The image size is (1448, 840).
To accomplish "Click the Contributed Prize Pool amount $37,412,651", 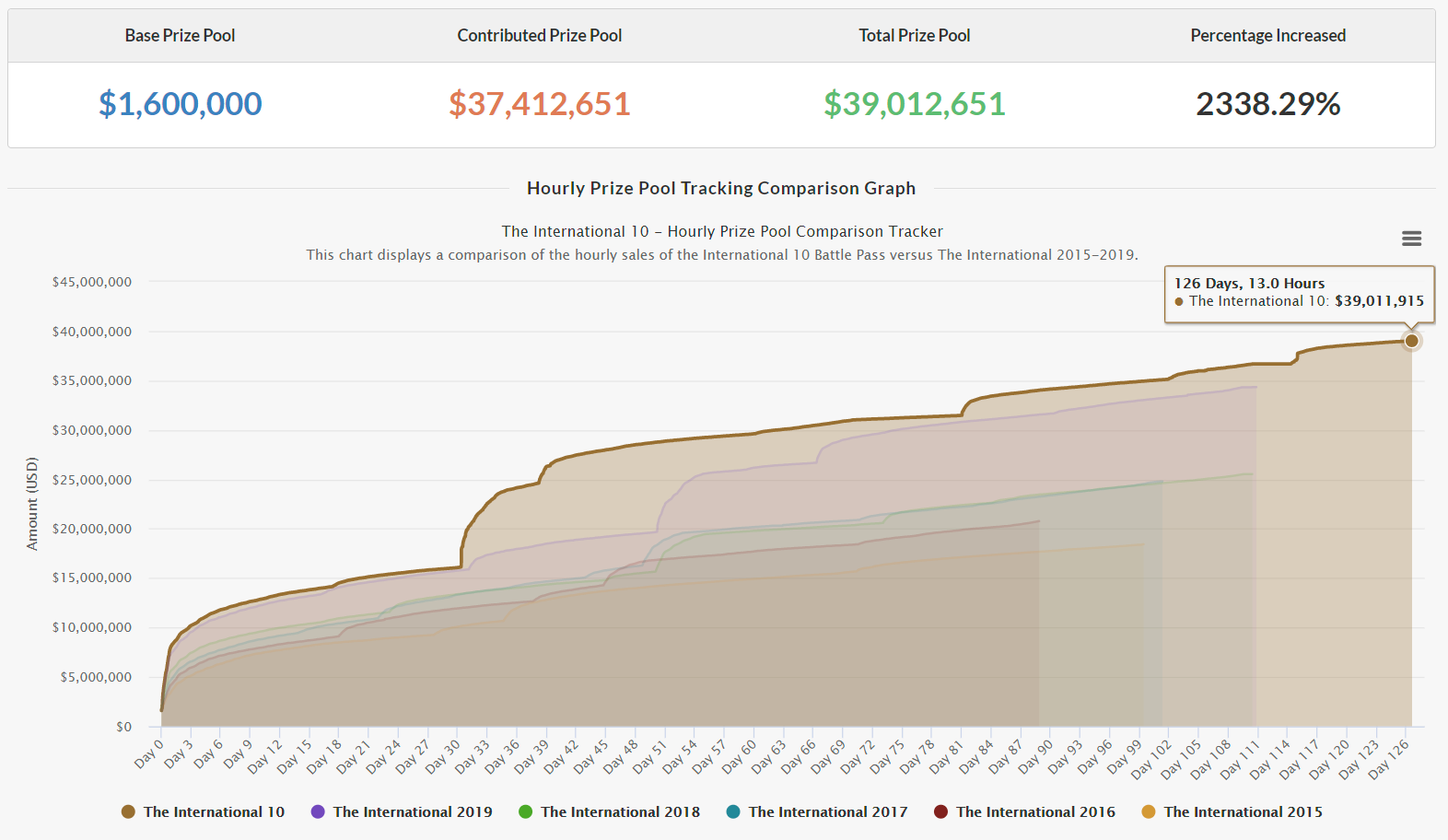I will (539, 104).
